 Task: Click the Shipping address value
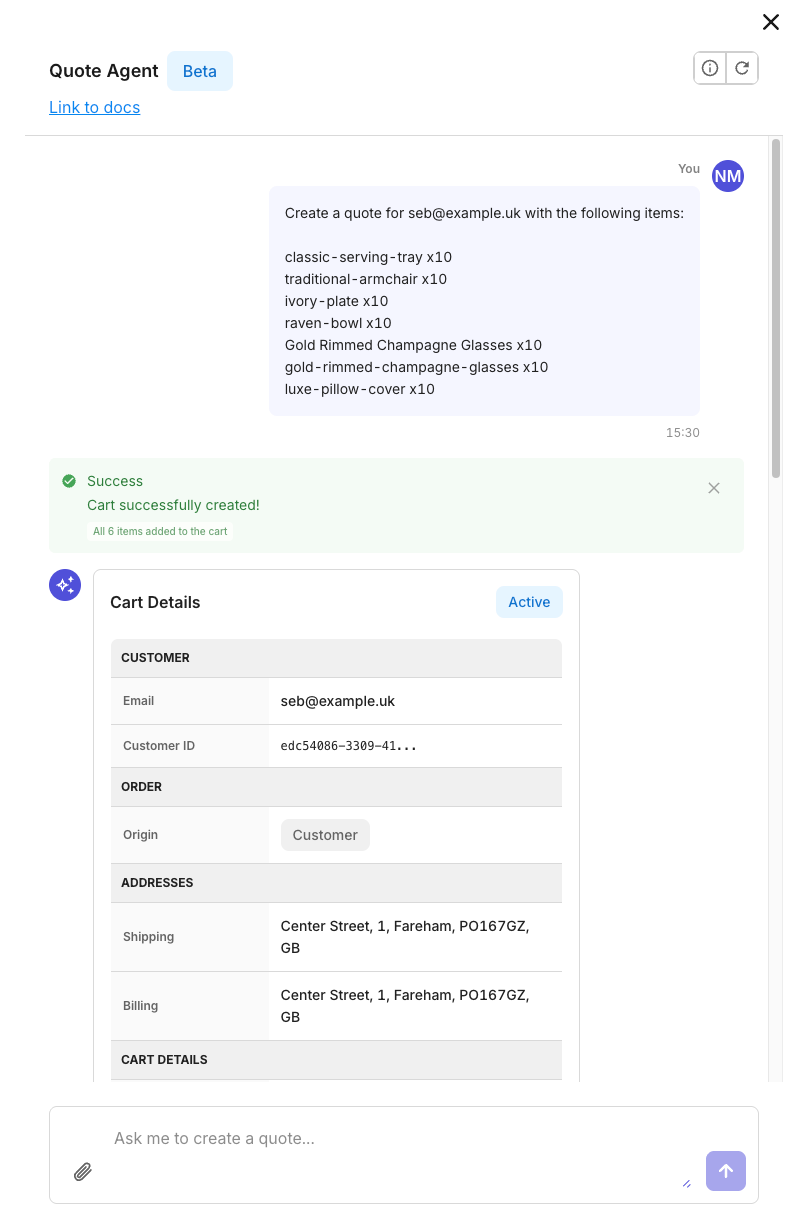pos(405,937)
